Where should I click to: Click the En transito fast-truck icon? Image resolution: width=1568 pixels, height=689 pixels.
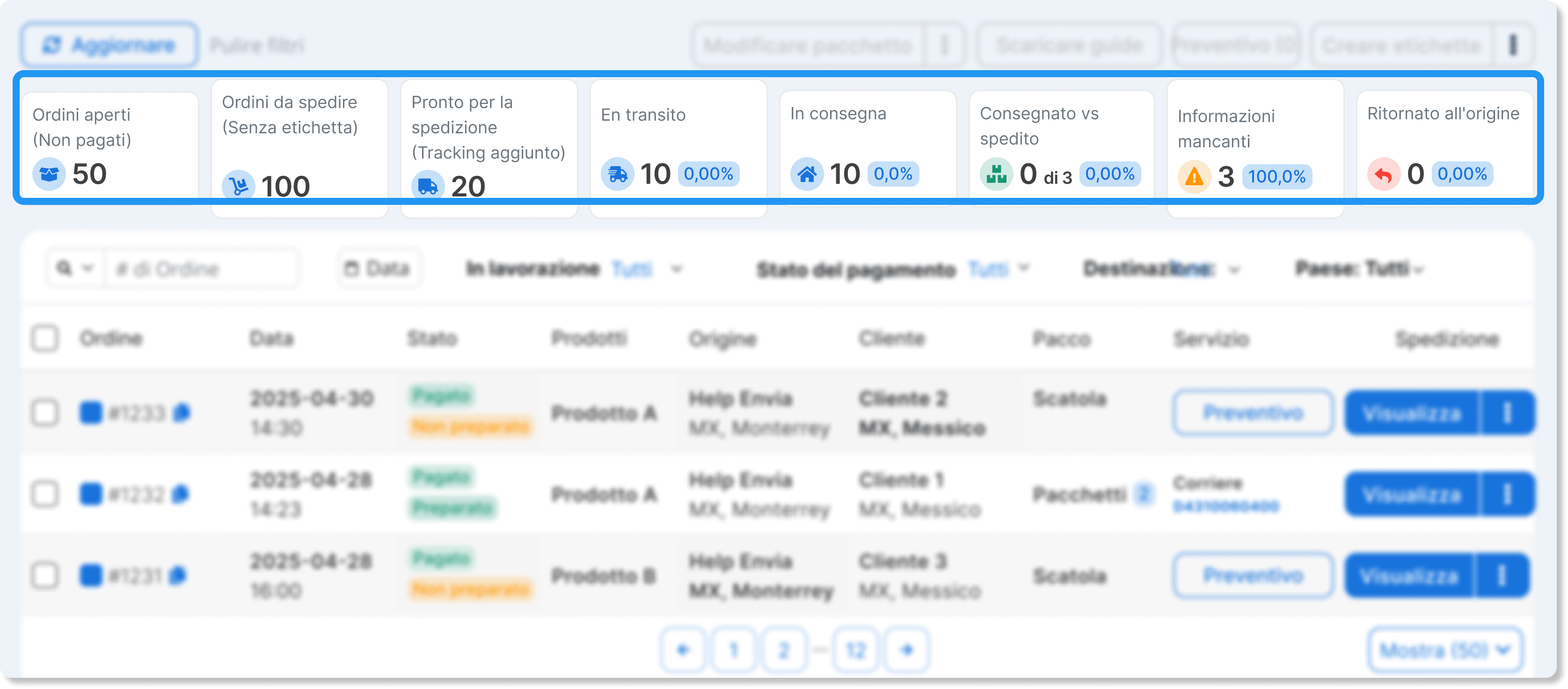pos(617,174)
